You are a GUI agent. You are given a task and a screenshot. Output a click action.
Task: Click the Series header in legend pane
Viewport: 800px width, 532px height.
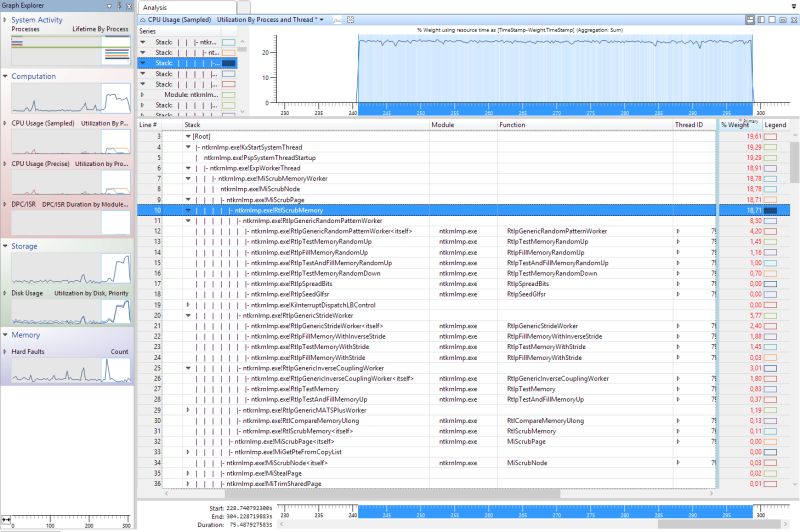147,31
